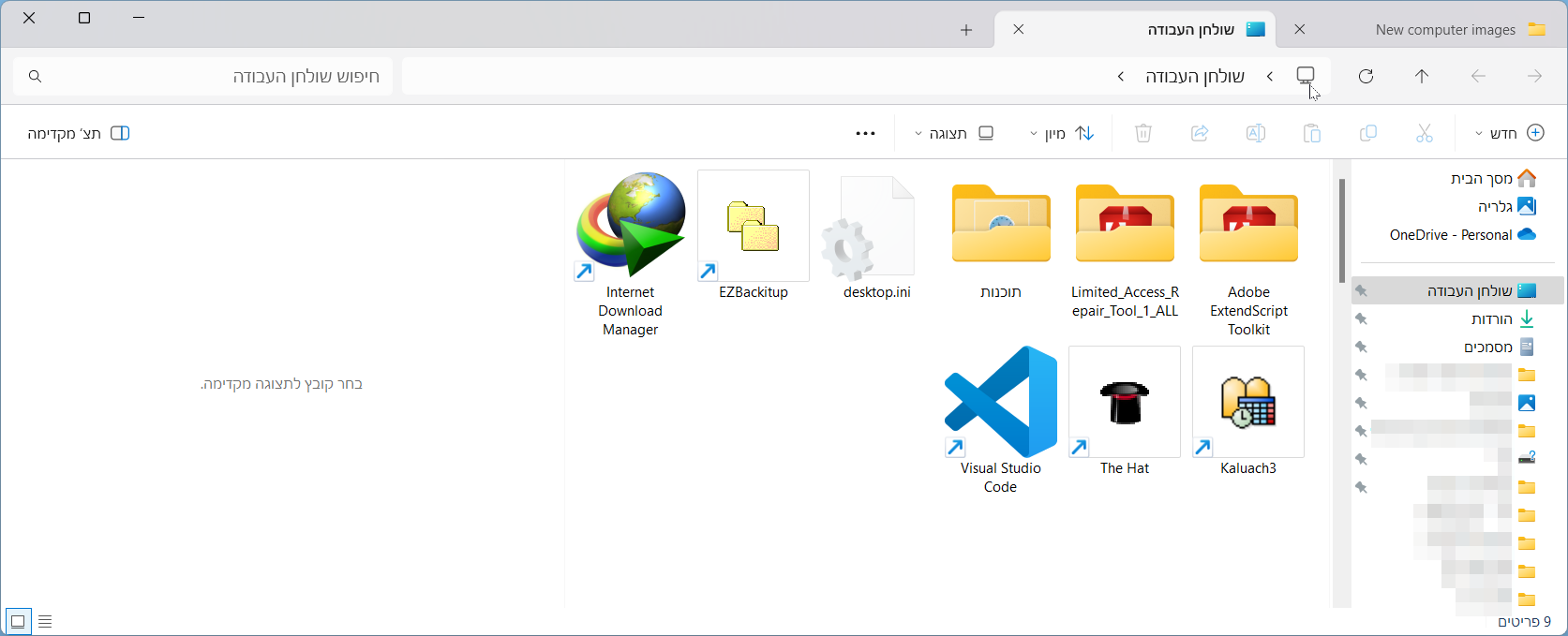Open the Internet Download Manager shortcut

631,255
